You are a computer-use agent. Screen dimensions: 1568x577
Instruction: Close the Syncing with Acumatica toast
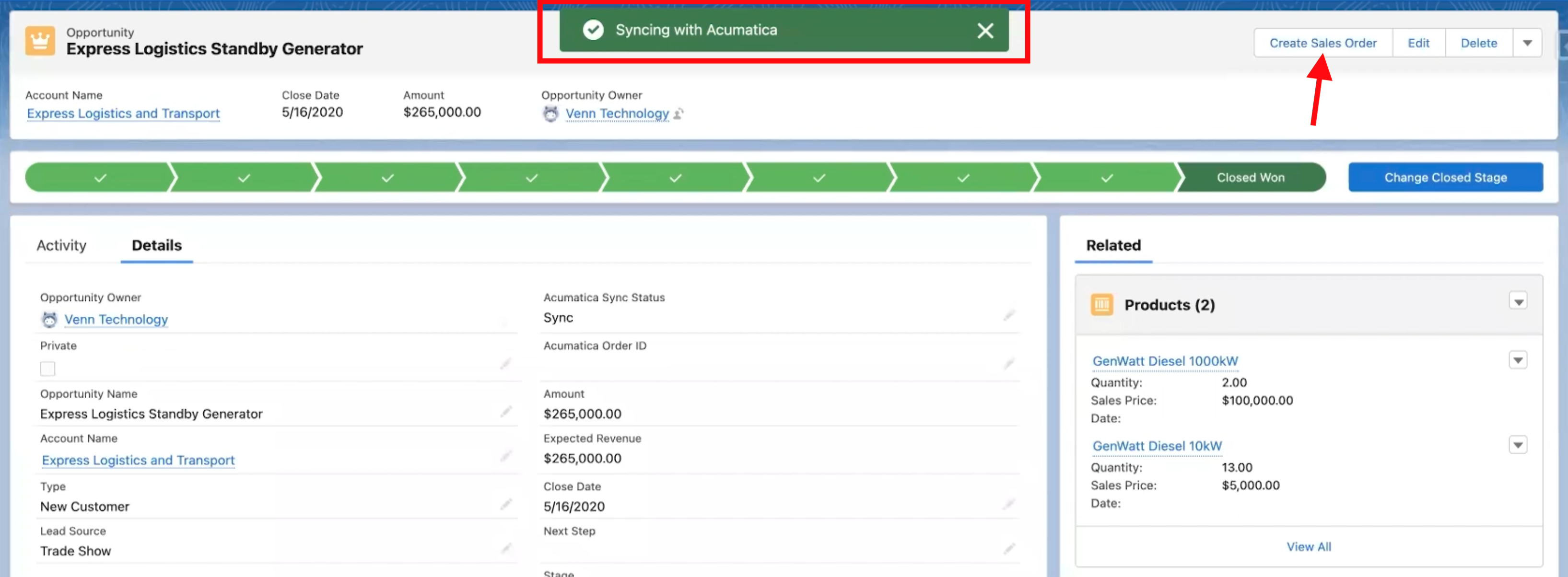[985, 31]
